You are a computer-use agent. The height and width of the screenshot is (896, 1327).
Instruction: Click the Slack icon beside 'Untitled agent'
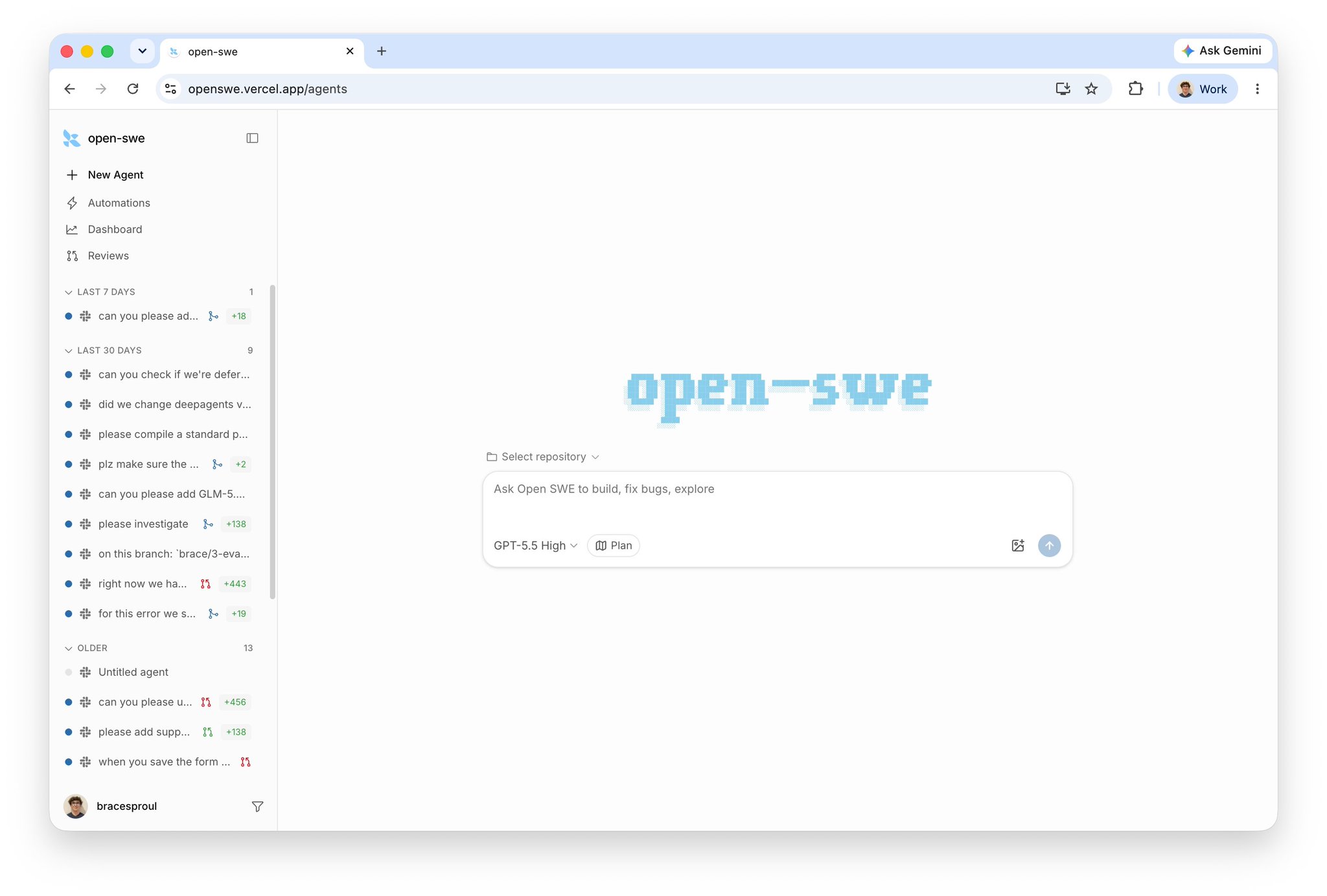click(85, 672)
